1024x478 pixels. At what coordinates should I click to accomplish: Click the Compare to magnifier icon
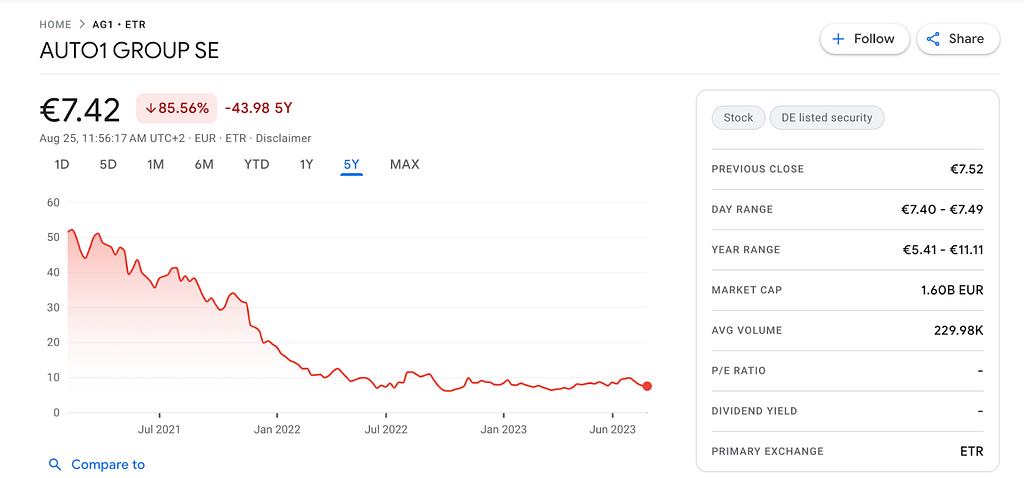tap(56, 465)
